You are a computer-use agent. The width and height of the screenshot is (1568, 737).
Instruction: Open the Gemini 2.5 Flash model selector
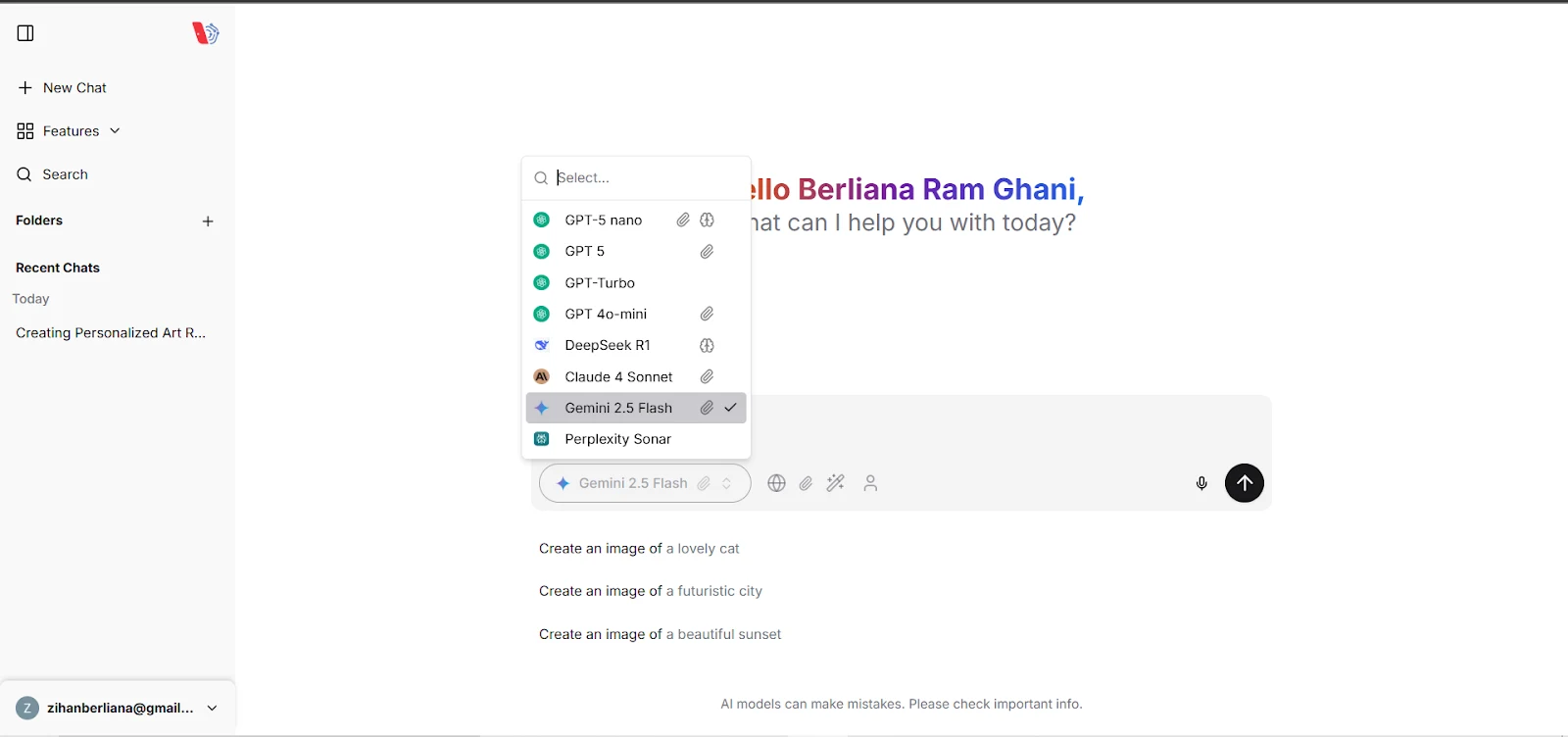coord(645,483)
